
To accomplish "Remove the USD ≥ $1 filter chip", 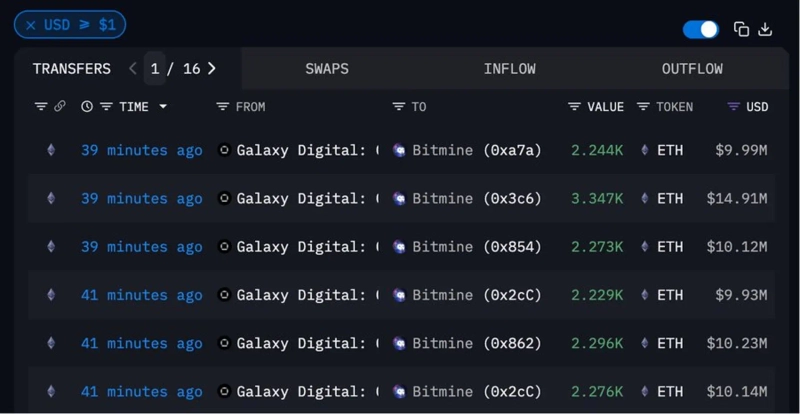I will [30, 25].
